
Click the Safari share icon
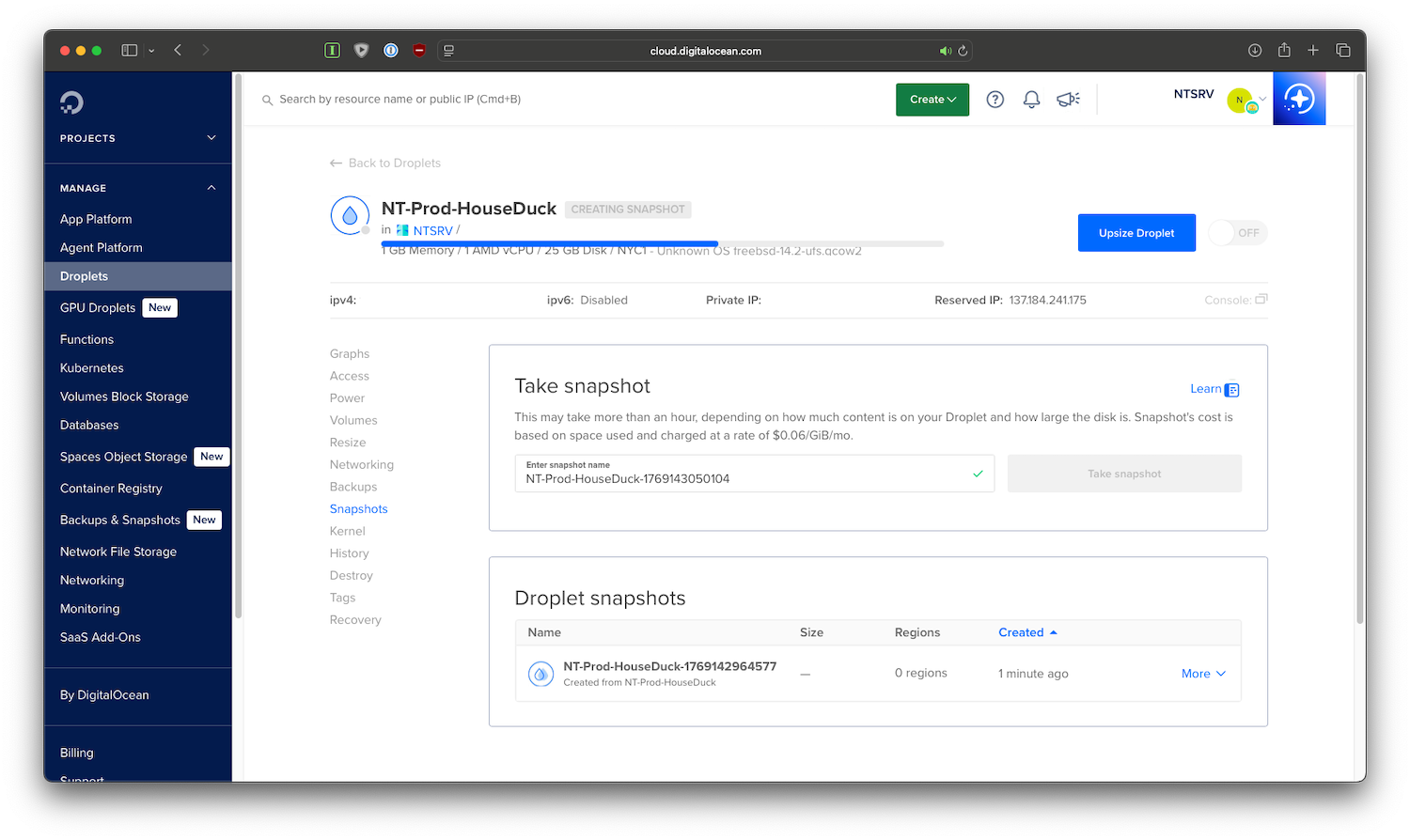coord(1284,51)
